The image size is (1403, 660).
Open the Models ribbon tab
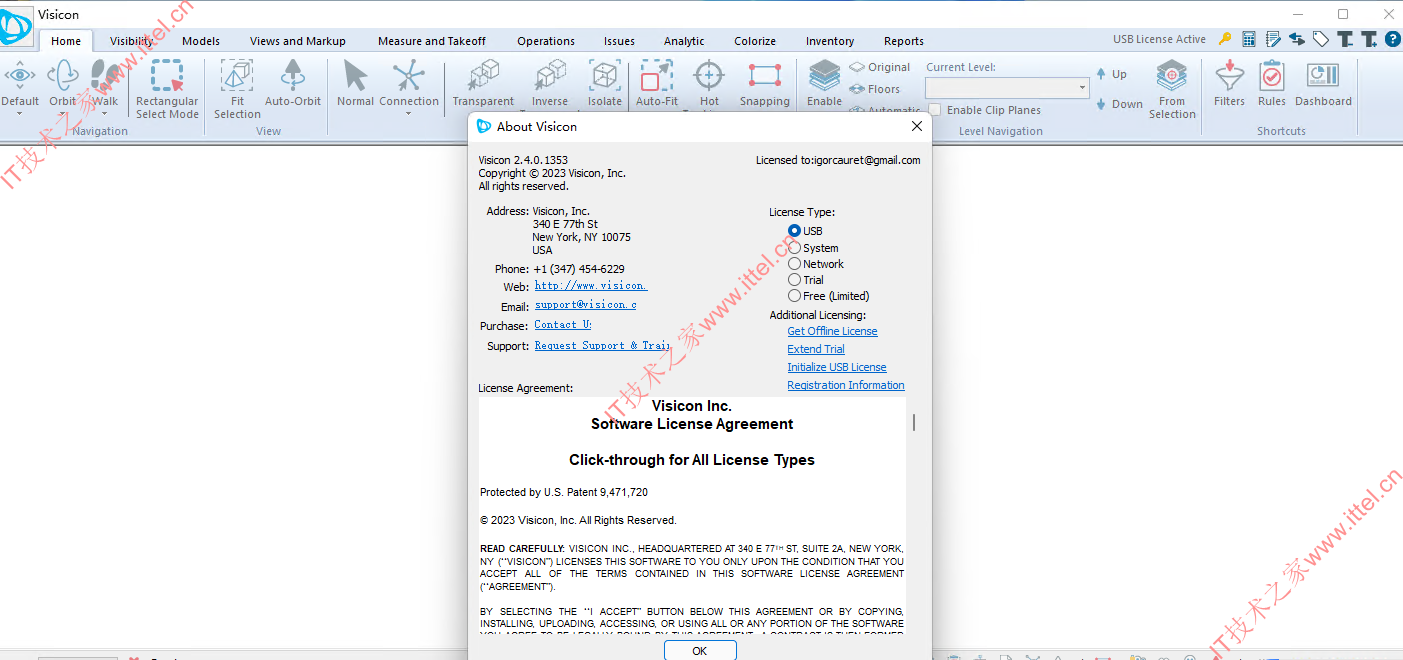point(201,41)
